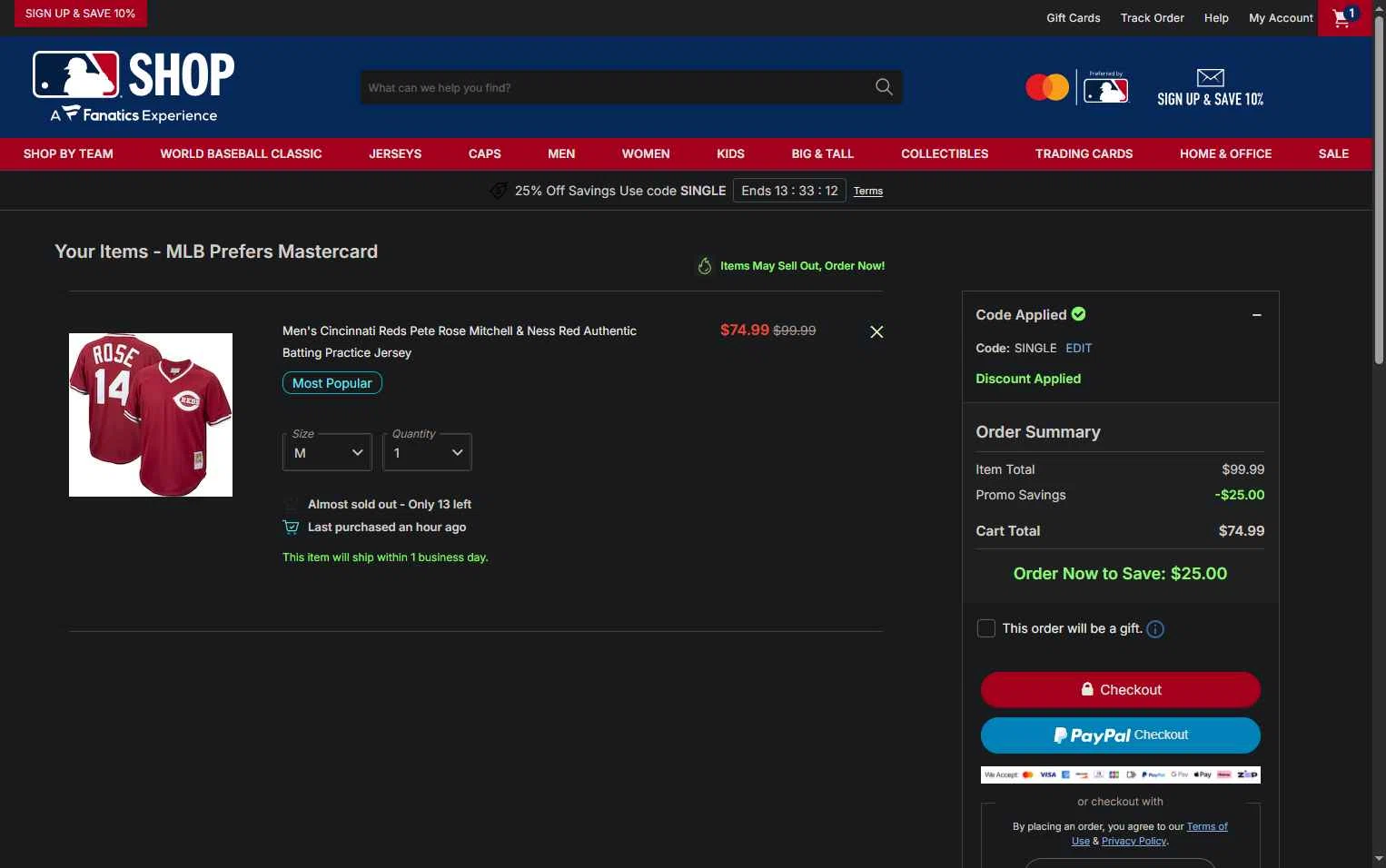Click the Mastercard logo in header
The width and height of the screenshot is (1386, 868).
[x=1046, y=87]
